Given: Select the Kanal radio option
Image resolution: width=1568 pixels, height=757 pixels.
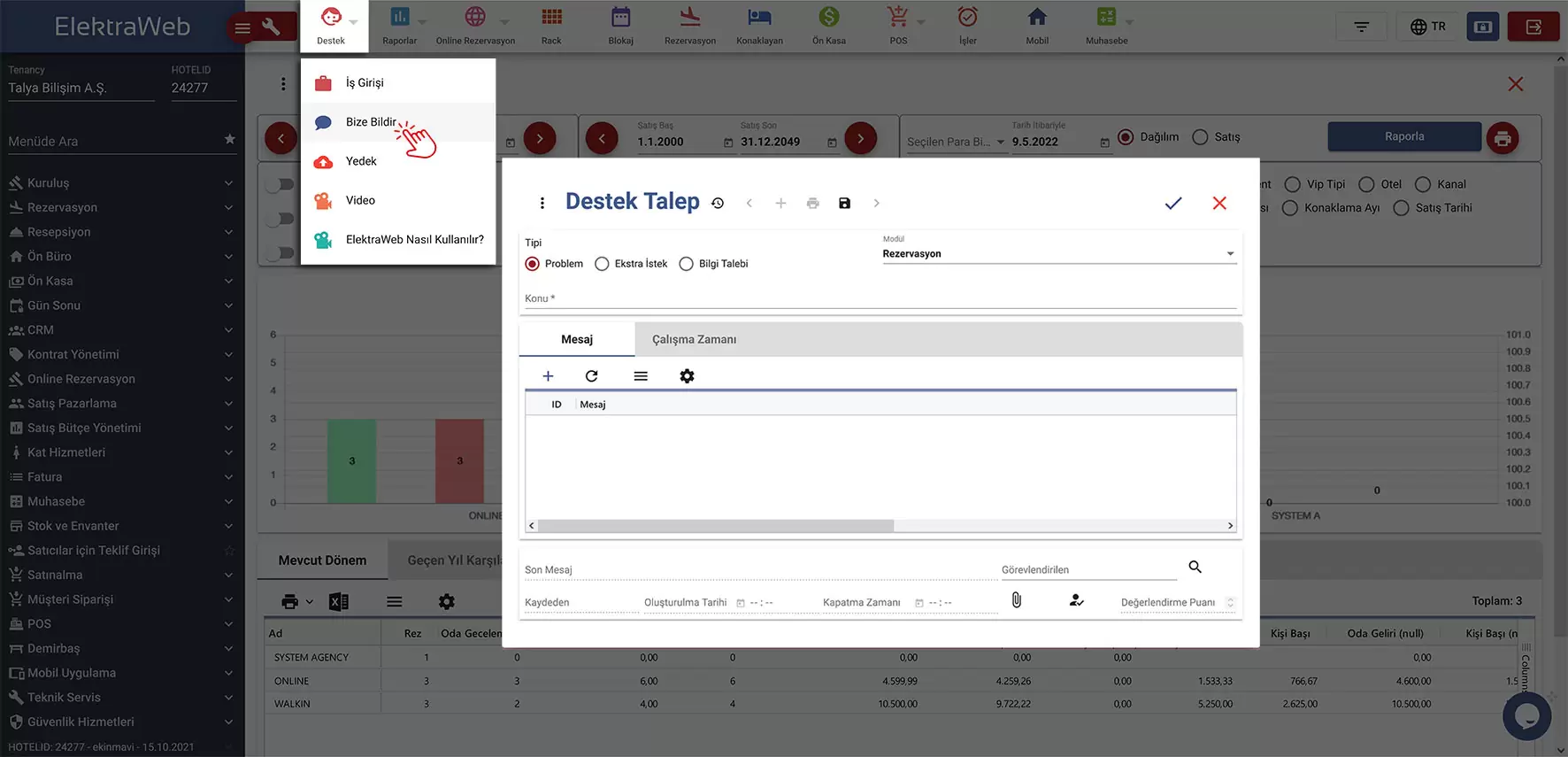Looking at the screenshot, I should (1423, 184).
